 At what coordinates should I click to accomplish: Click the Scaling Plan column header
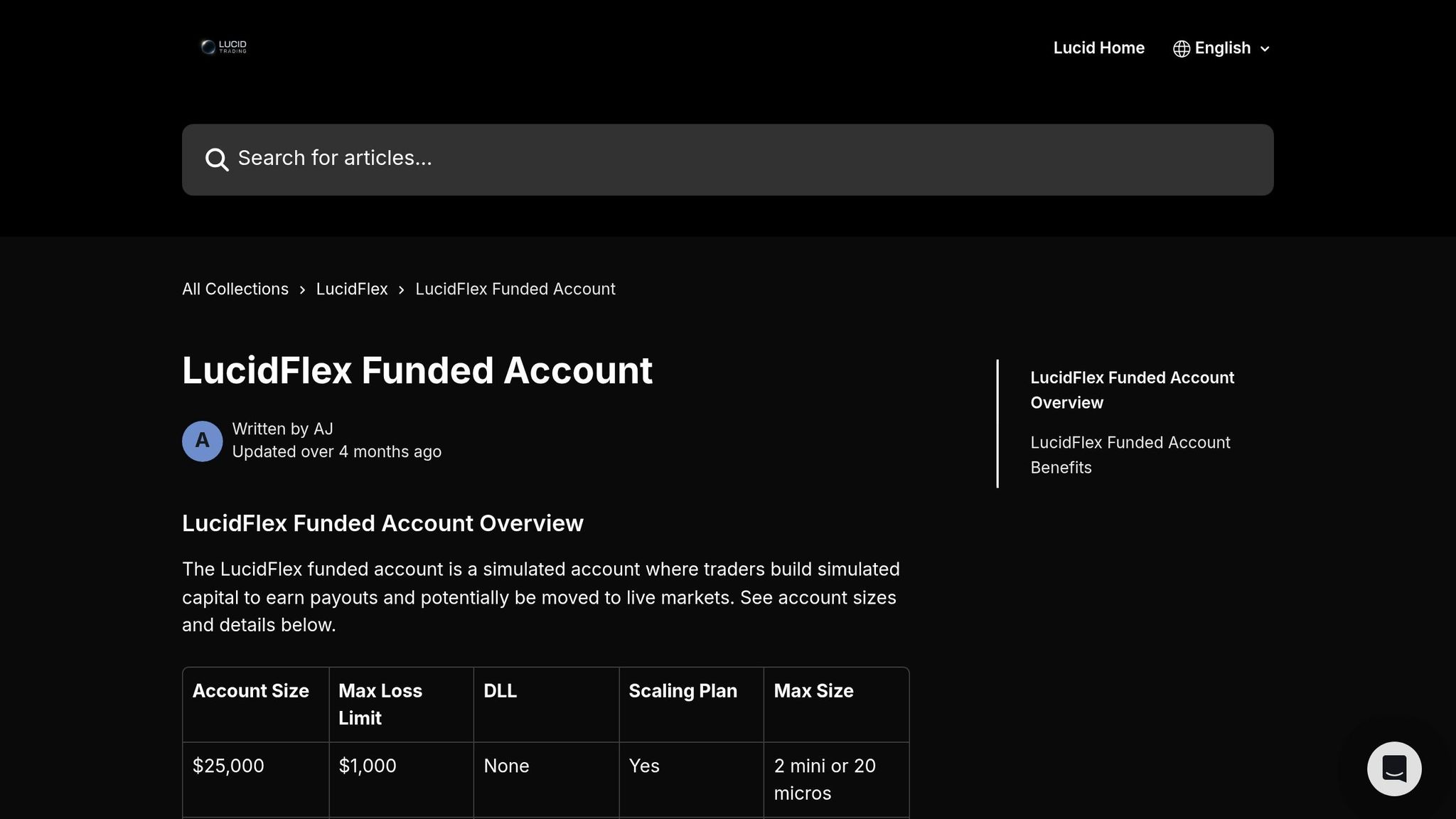click(682, 691)
